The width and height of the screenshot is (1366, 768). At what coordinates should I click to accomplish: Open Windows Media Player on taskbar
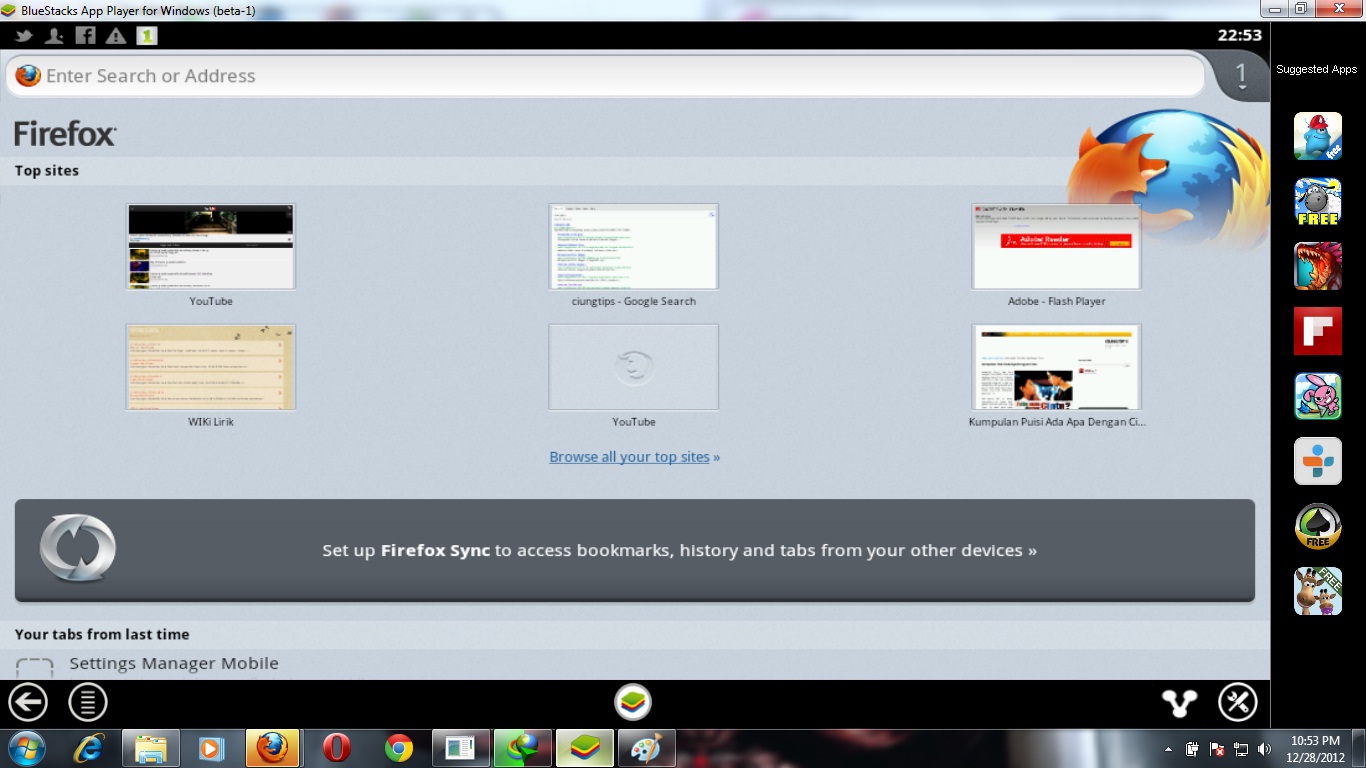(x=211, y=748)
